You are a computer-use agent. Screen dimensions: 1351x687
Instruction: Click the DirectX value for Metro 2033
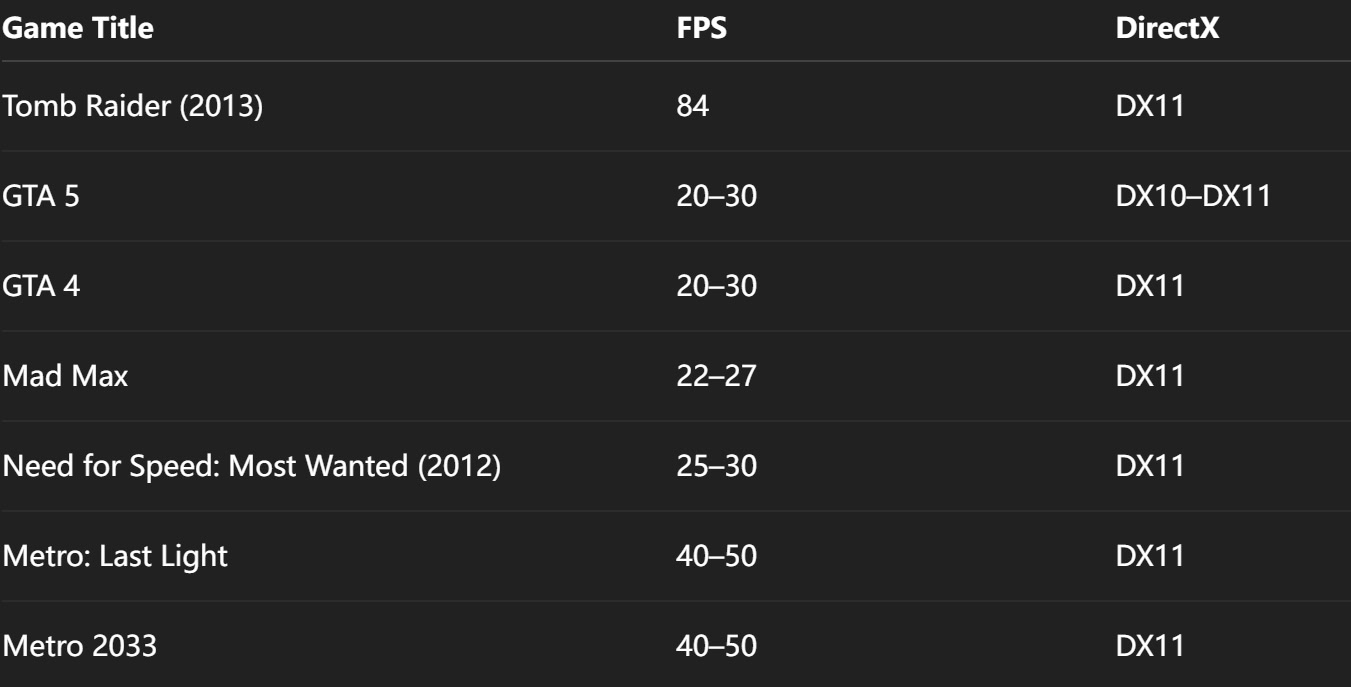coord(1150,646)
